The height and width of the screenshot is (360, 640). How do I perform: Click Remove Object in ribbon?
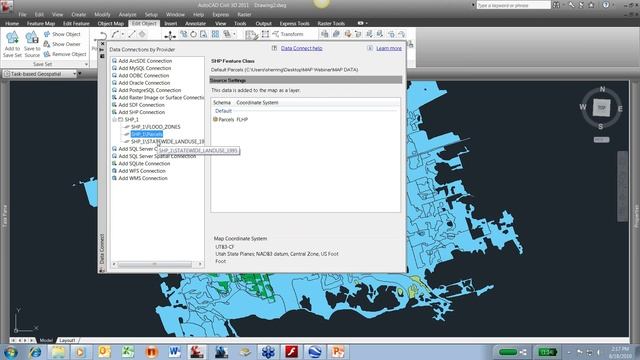(65, 54)
